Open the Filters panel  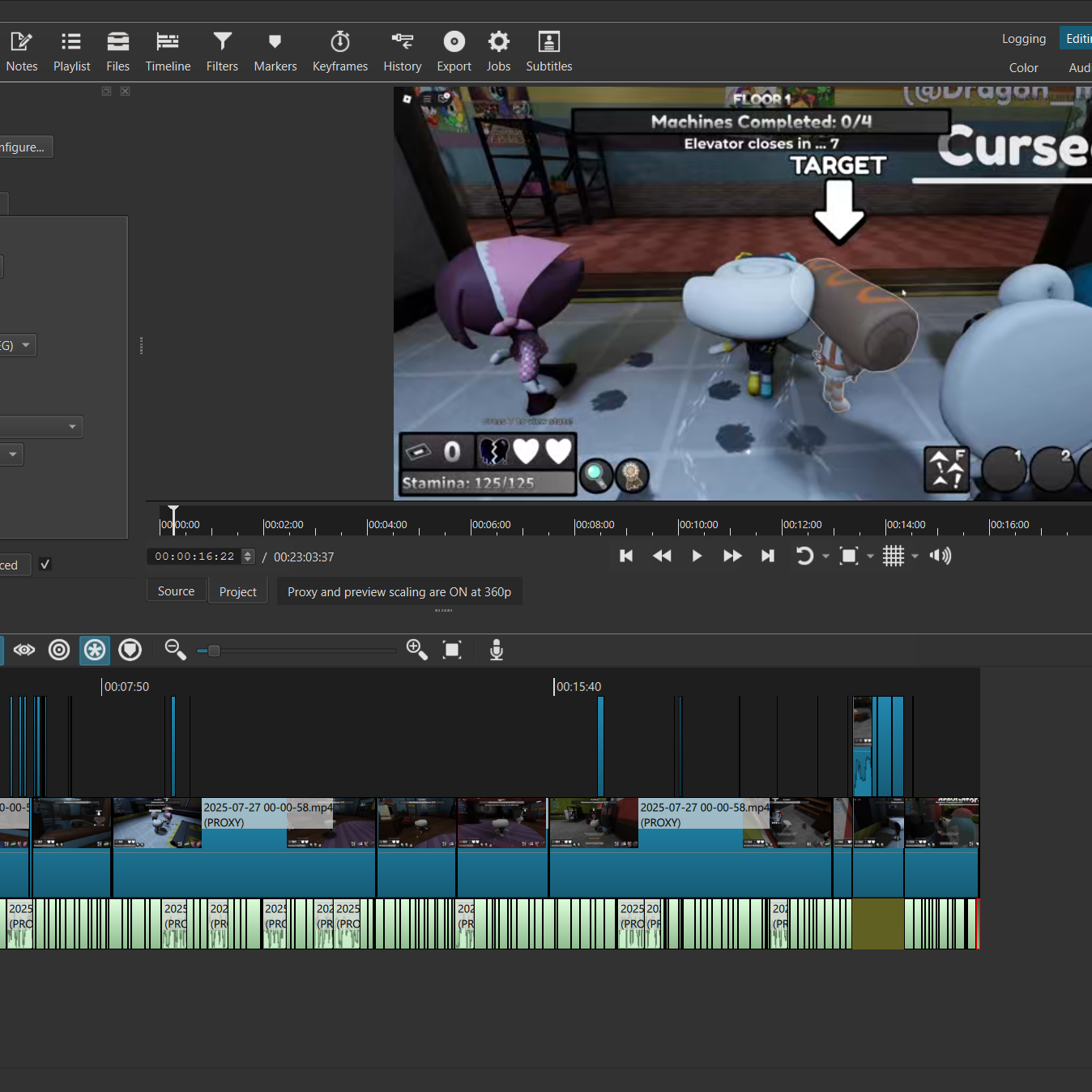222,52
